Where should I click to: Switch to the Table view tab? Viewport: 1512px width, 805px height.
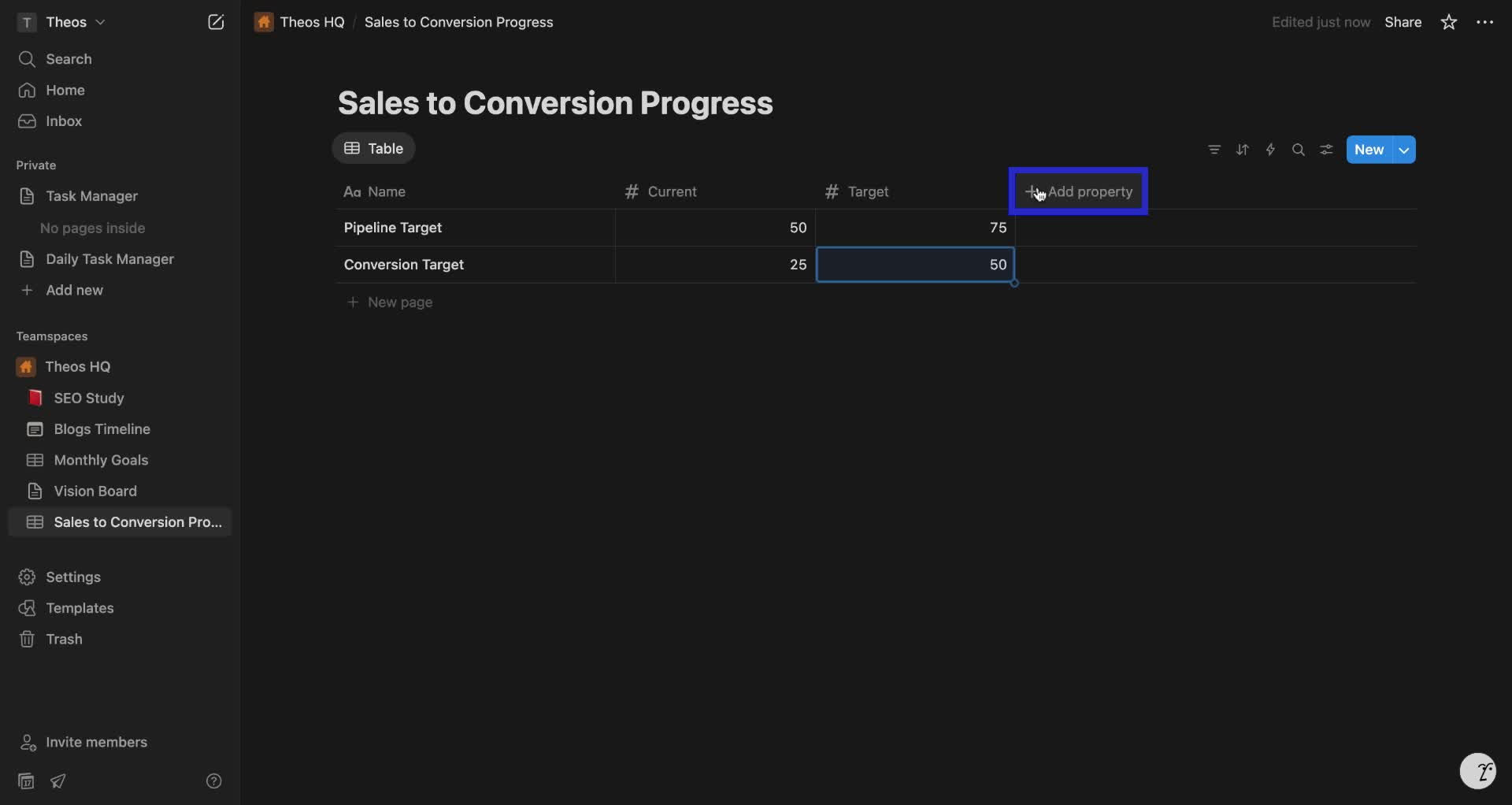coord(374,148)
